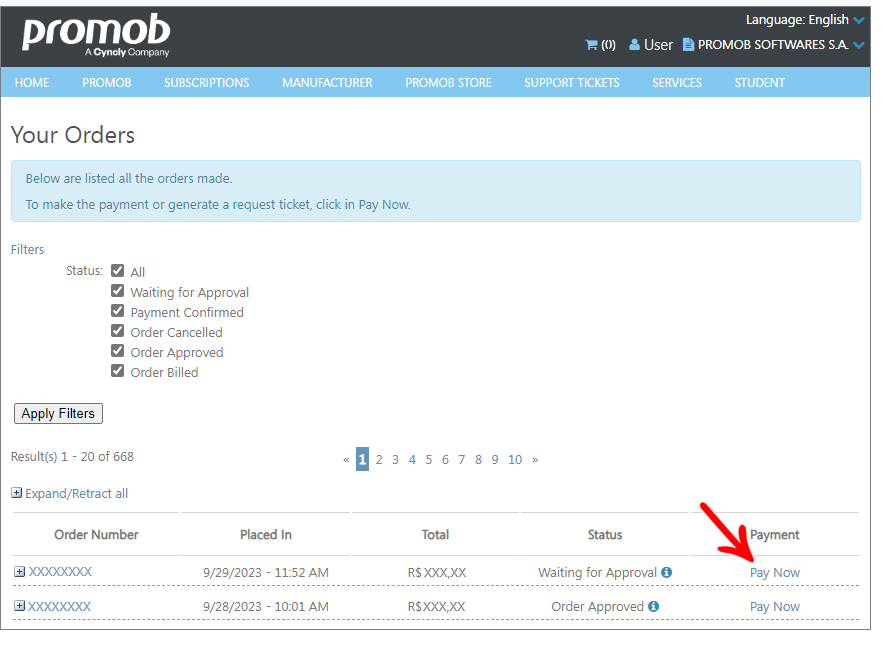The width and height of the screenshot is (887, 650).
Task: Click the User profile icon
Action: coord(634,45)
